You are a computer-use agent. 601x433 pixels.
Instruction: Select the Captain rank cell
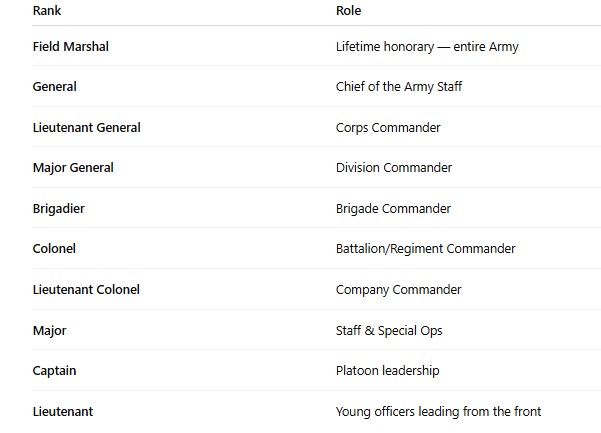(54, 371)
